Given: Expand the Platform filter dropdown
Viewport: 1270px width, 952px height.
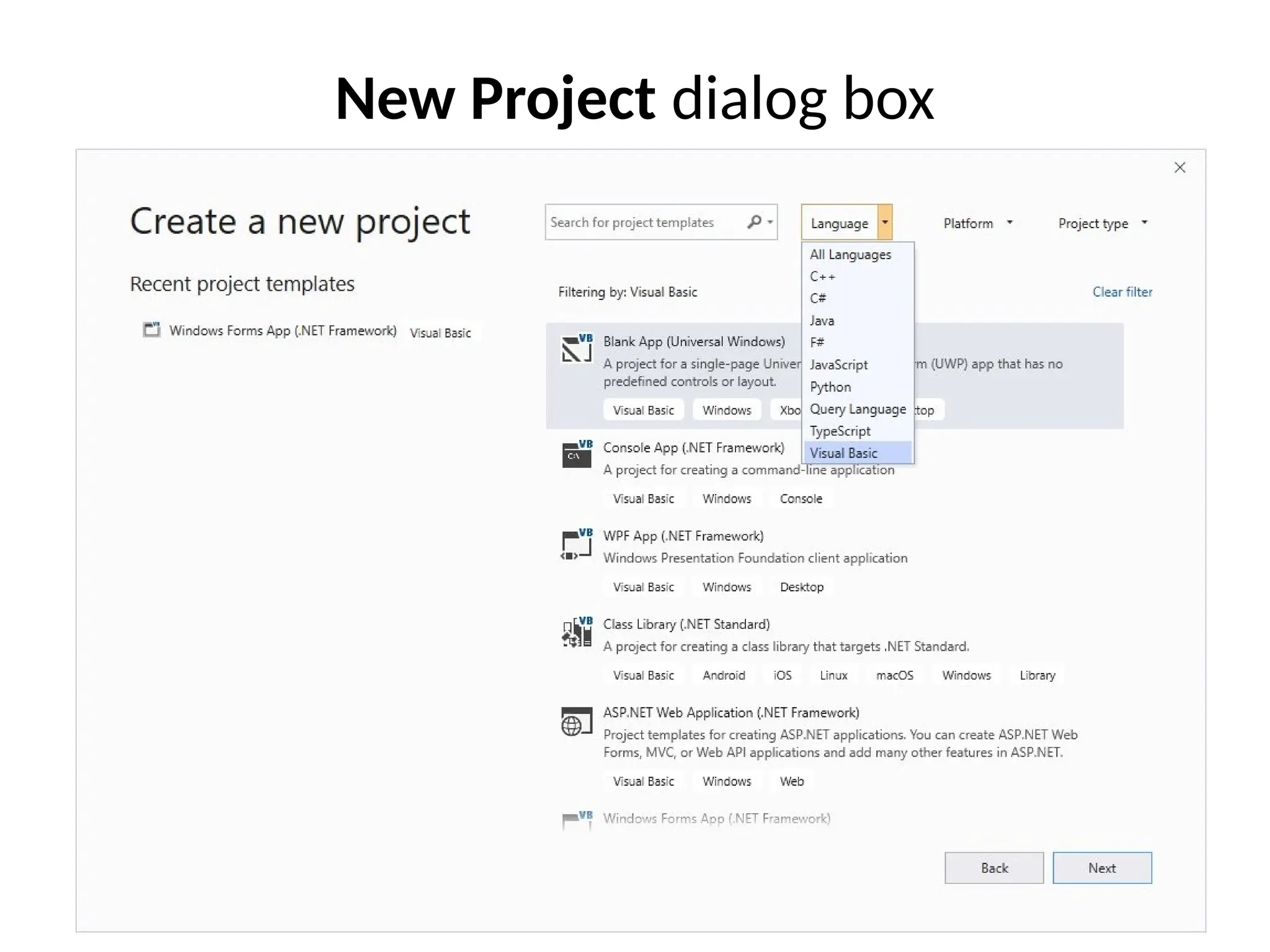Looking at the screenshot, I should pyautogui.click(x=978, y=223).
